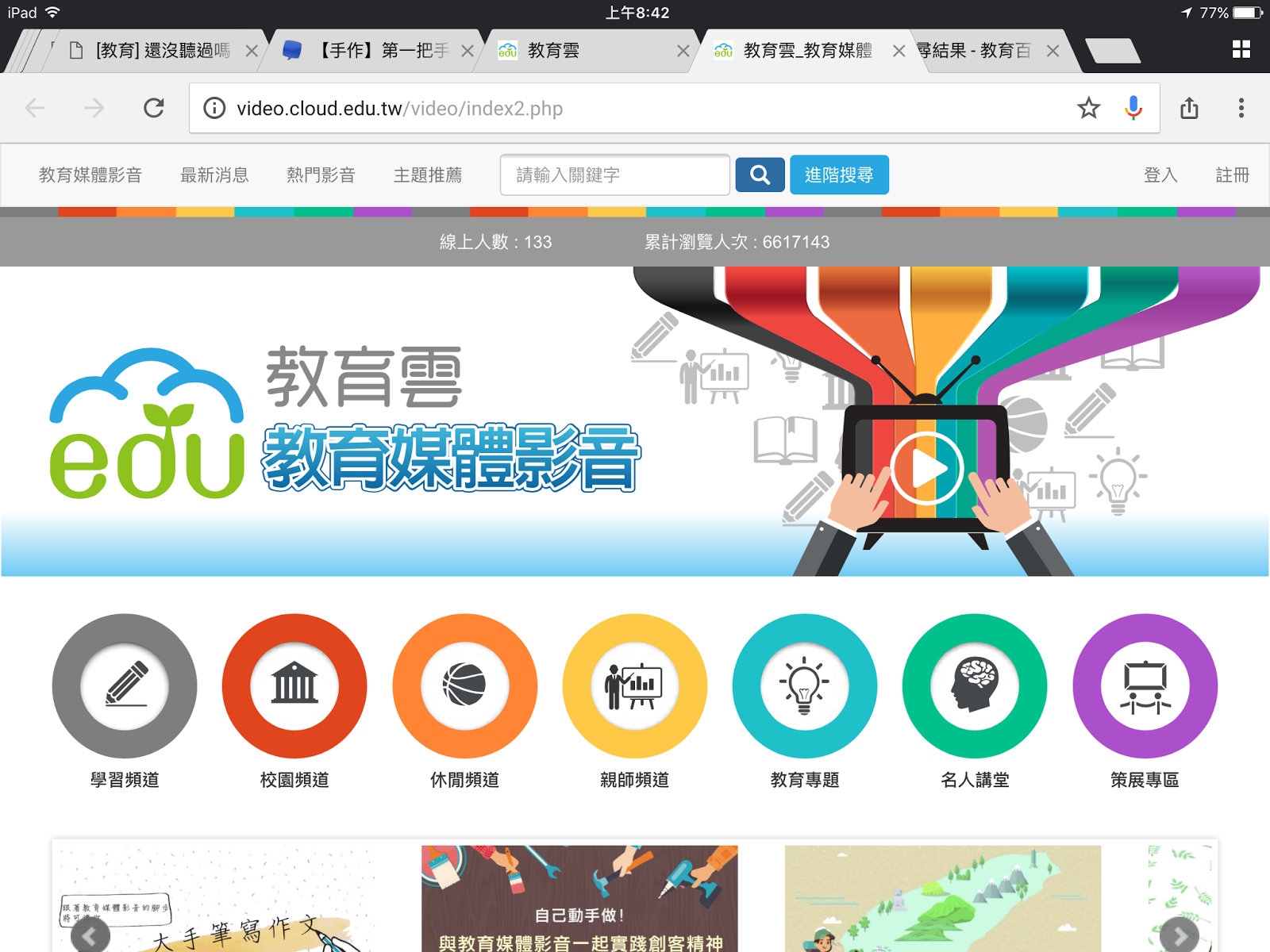Open 親師頻道 presenter channel icon
1270x952 pixels.
point(634,685)
